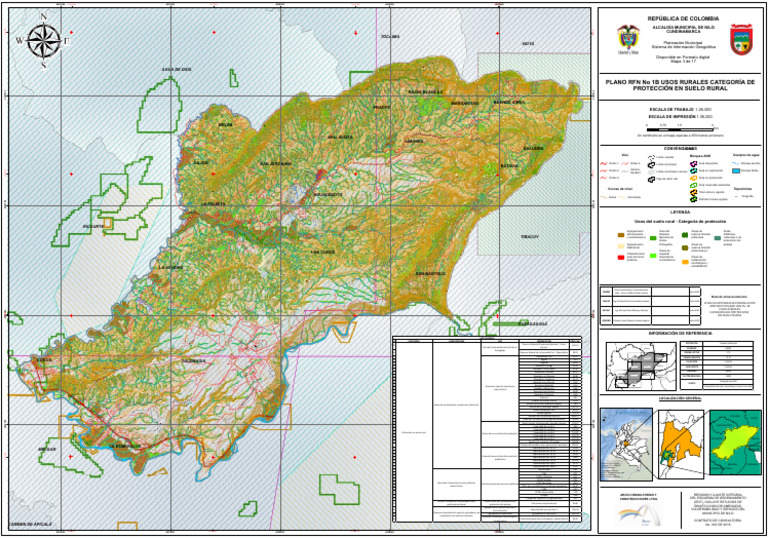The height and width of the screenshot is (538, 768).
Task: Click the 'LIMONES' vereda label
Action: 414,141
